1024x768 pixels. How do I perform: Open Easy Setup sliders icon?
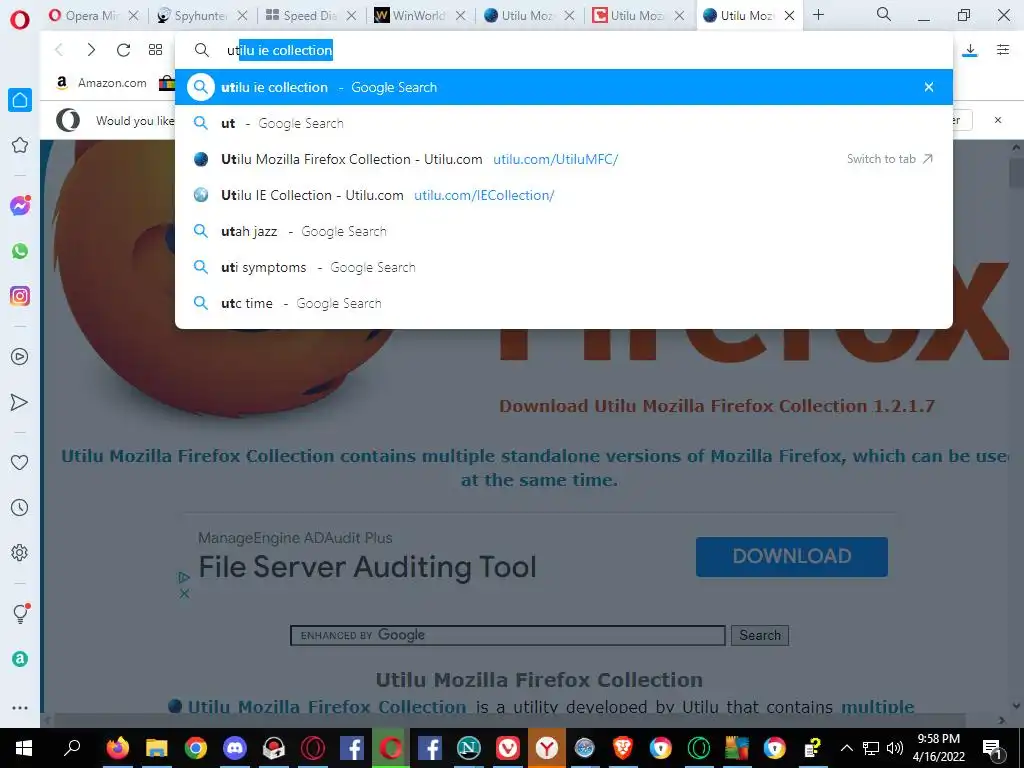1003,50
